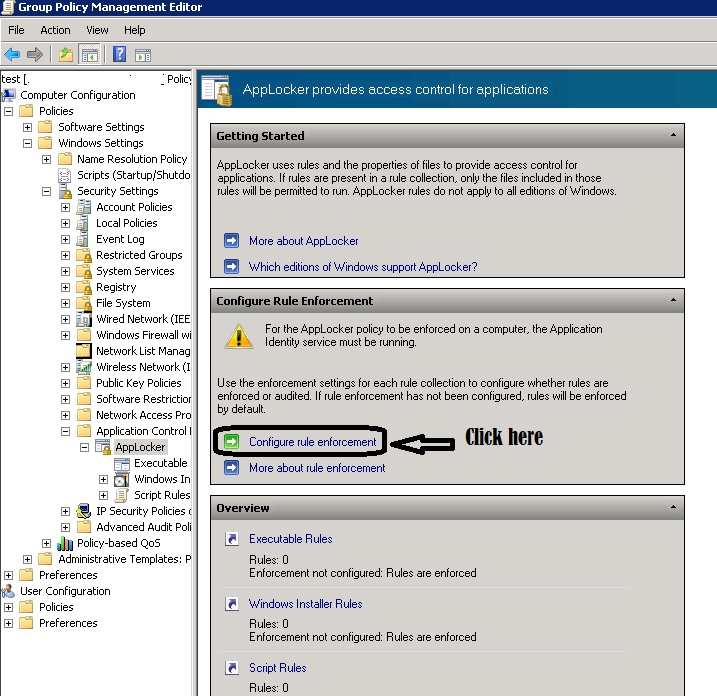Open Help via the question mark icon

pyautogui.click(x=119, y=54)
